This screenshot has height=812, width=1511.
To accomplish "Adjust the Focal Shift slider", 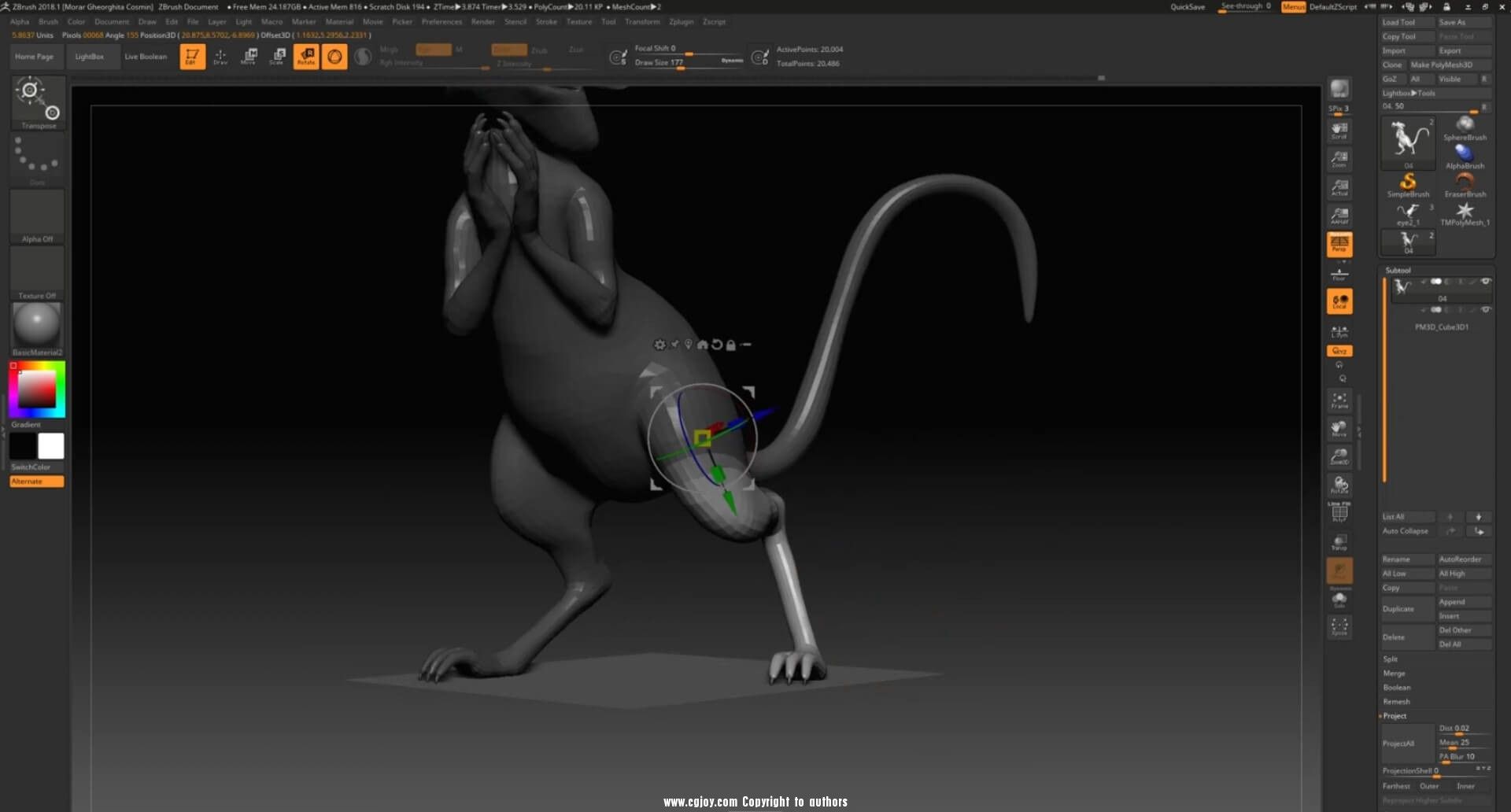I will [x=689, y=49].
